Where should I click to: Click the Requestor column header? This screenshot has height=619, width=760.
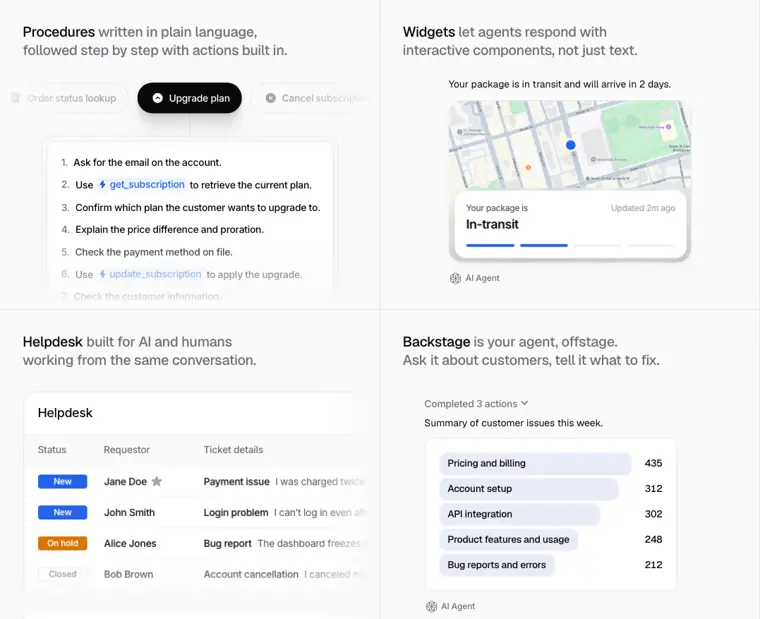coord(127,449)
